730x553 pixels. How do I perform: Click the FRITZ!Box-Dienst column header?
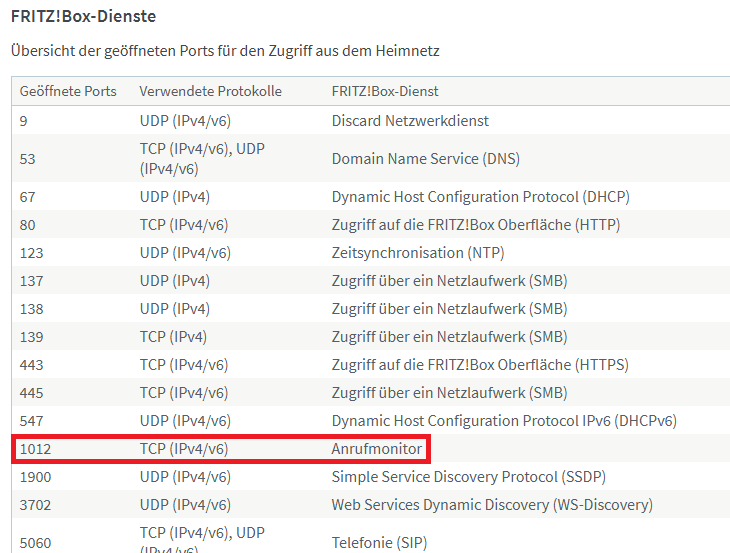tap(385, 91)
